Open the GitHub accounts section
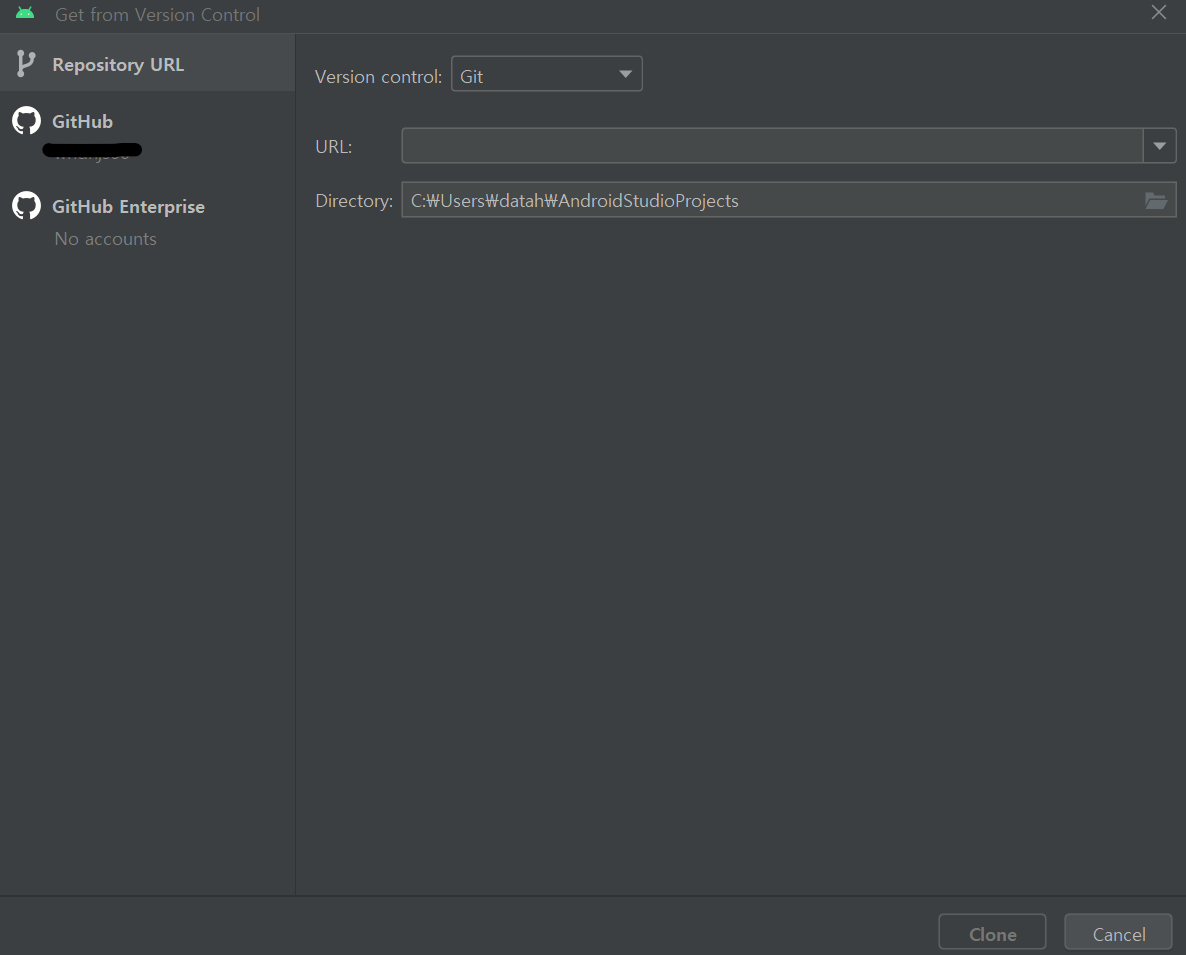 82,122
